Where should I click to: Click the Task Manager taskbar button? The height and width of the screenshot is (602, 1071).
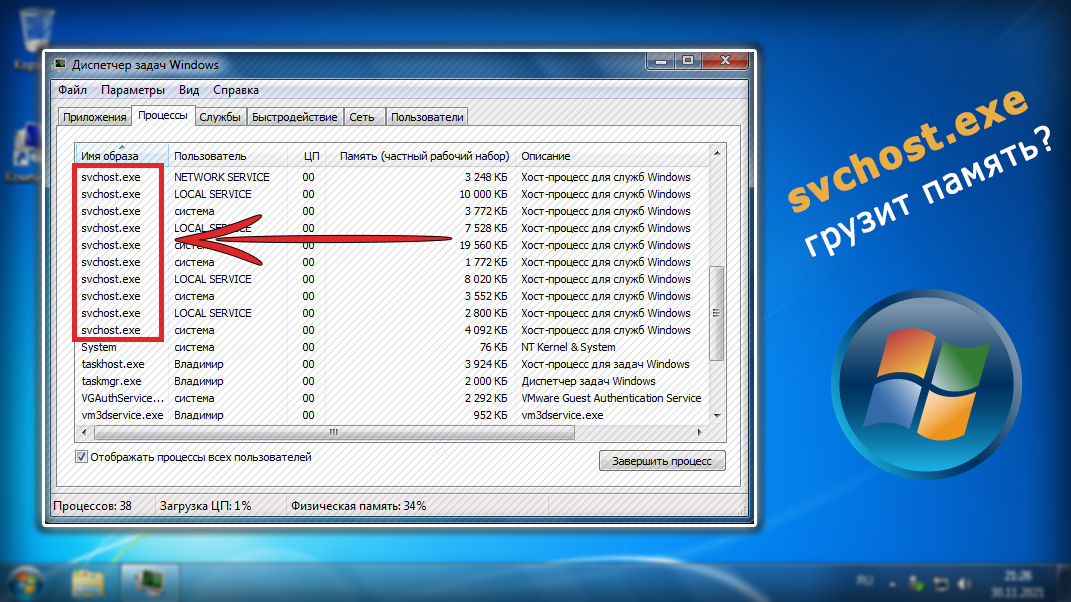(149, 583)
